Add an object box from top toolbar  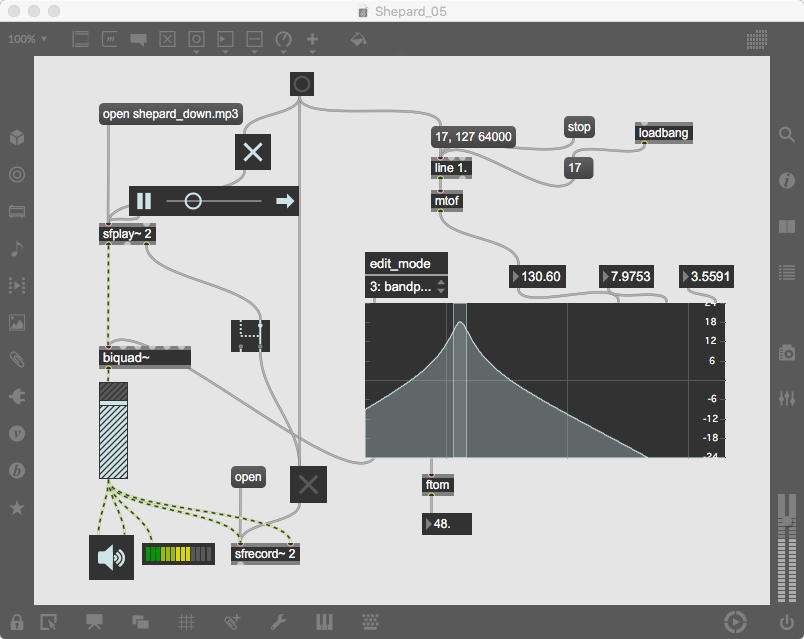tap(81, 39)
